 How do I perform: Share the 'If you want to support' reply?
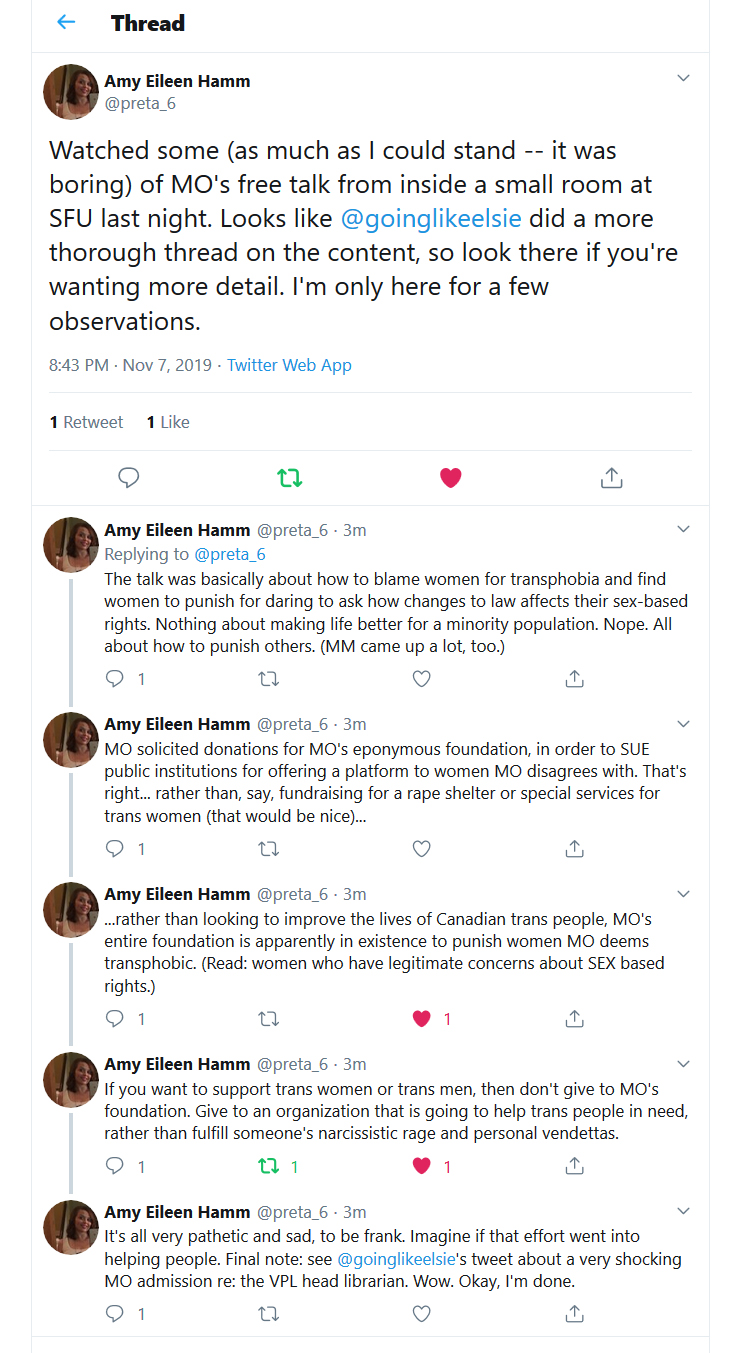[x=575, y=1166]
